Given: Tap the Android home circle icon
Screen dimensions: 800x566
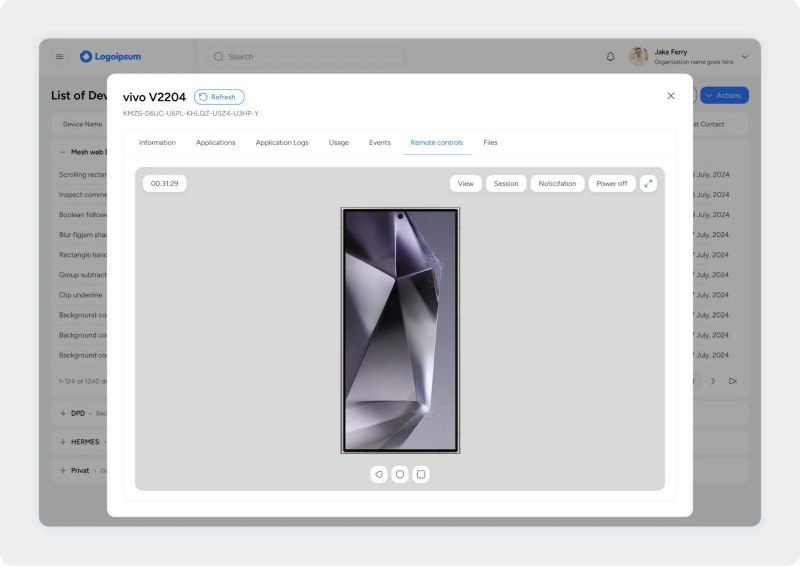Looking at the screenshot, I should pos(400,474).
